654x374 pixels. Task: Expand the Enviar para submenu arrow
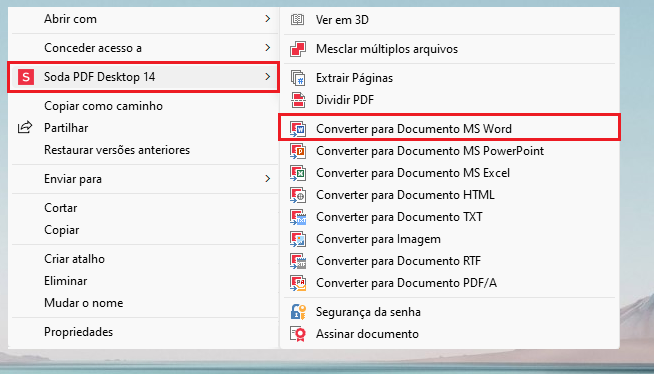coord(267,179)
